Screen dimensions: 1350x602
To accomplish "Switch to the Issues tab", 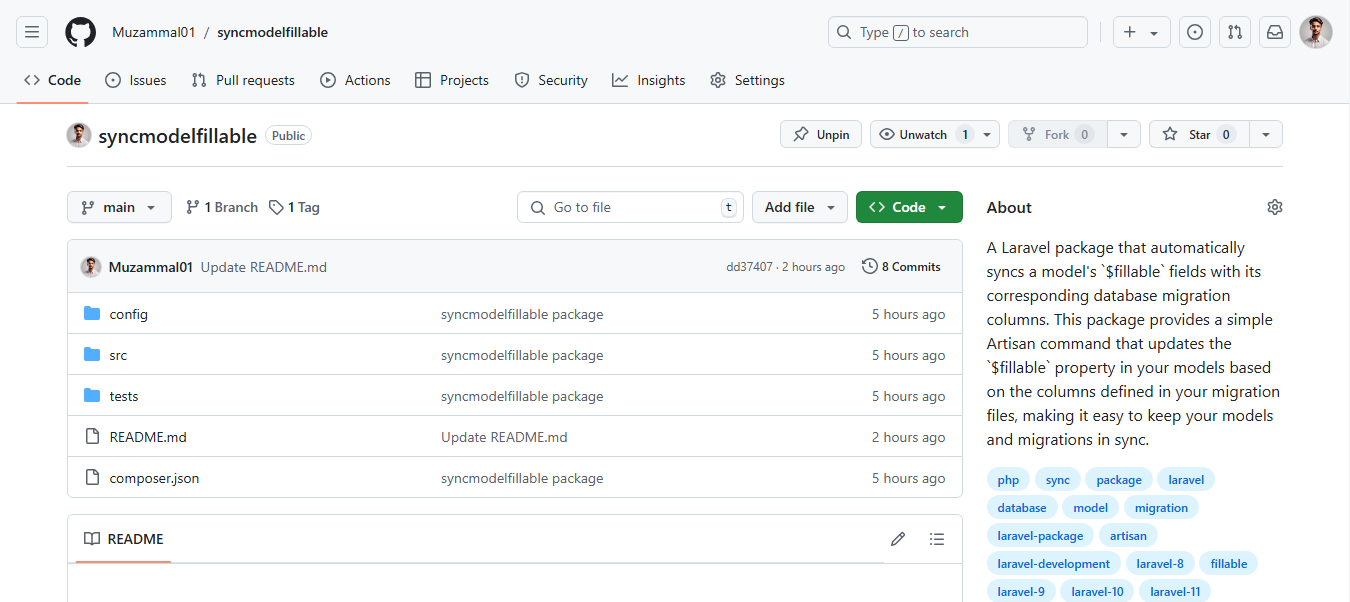I will tap(136, 80).
